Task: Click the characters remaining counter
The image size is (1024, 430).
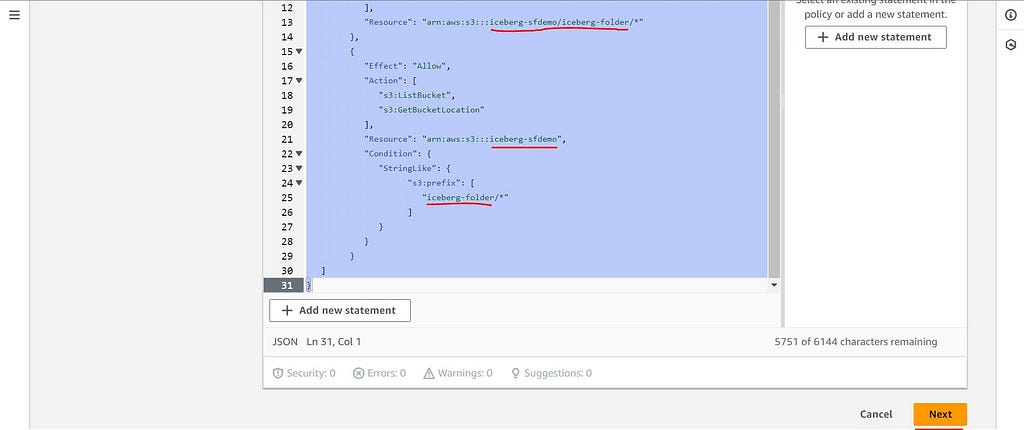Action: [856, 342]
